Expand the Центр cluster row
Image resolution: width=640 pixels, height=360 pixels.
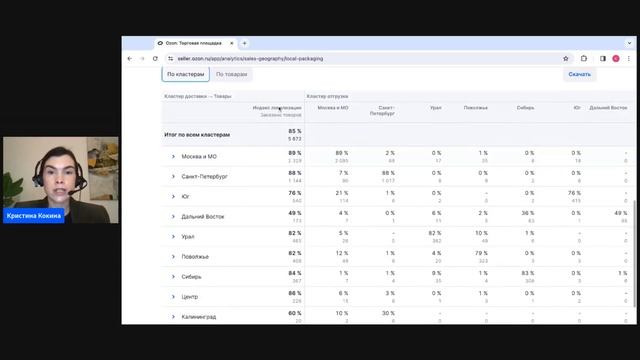coord(173,296)
